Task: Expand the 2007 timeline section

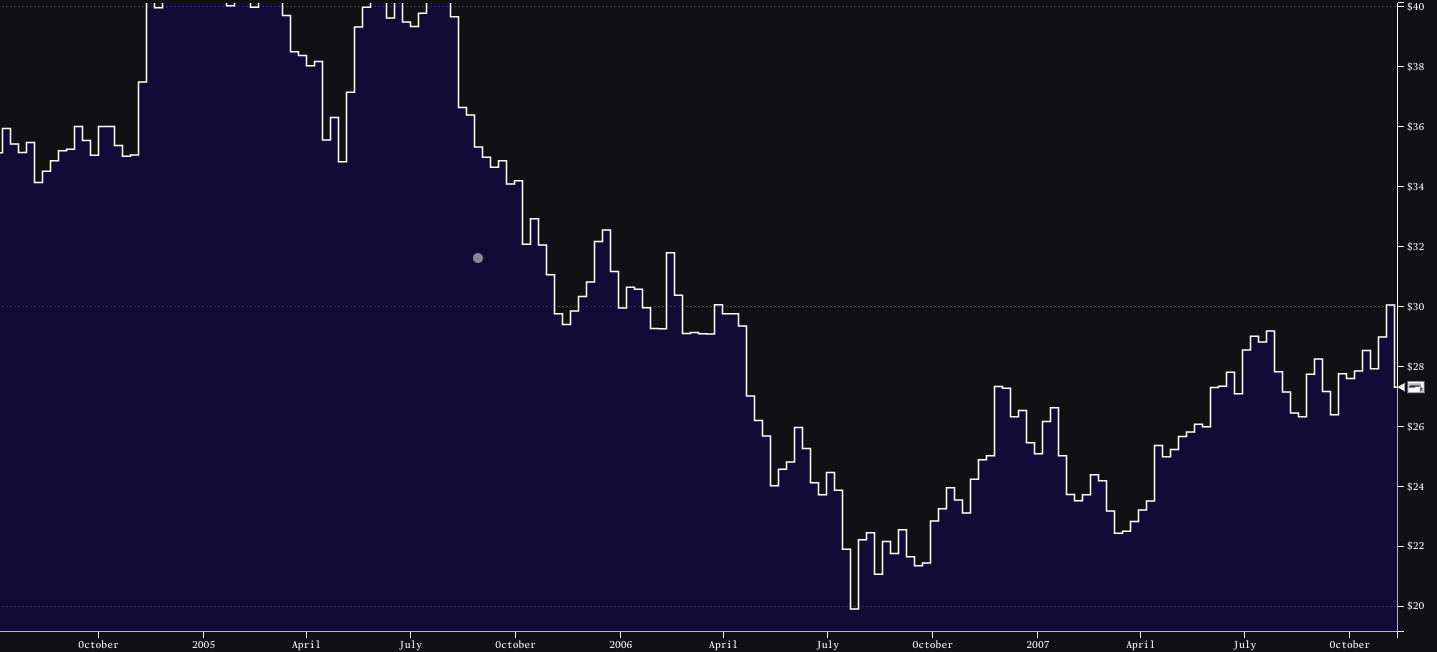Action: tap(1037, 644)
